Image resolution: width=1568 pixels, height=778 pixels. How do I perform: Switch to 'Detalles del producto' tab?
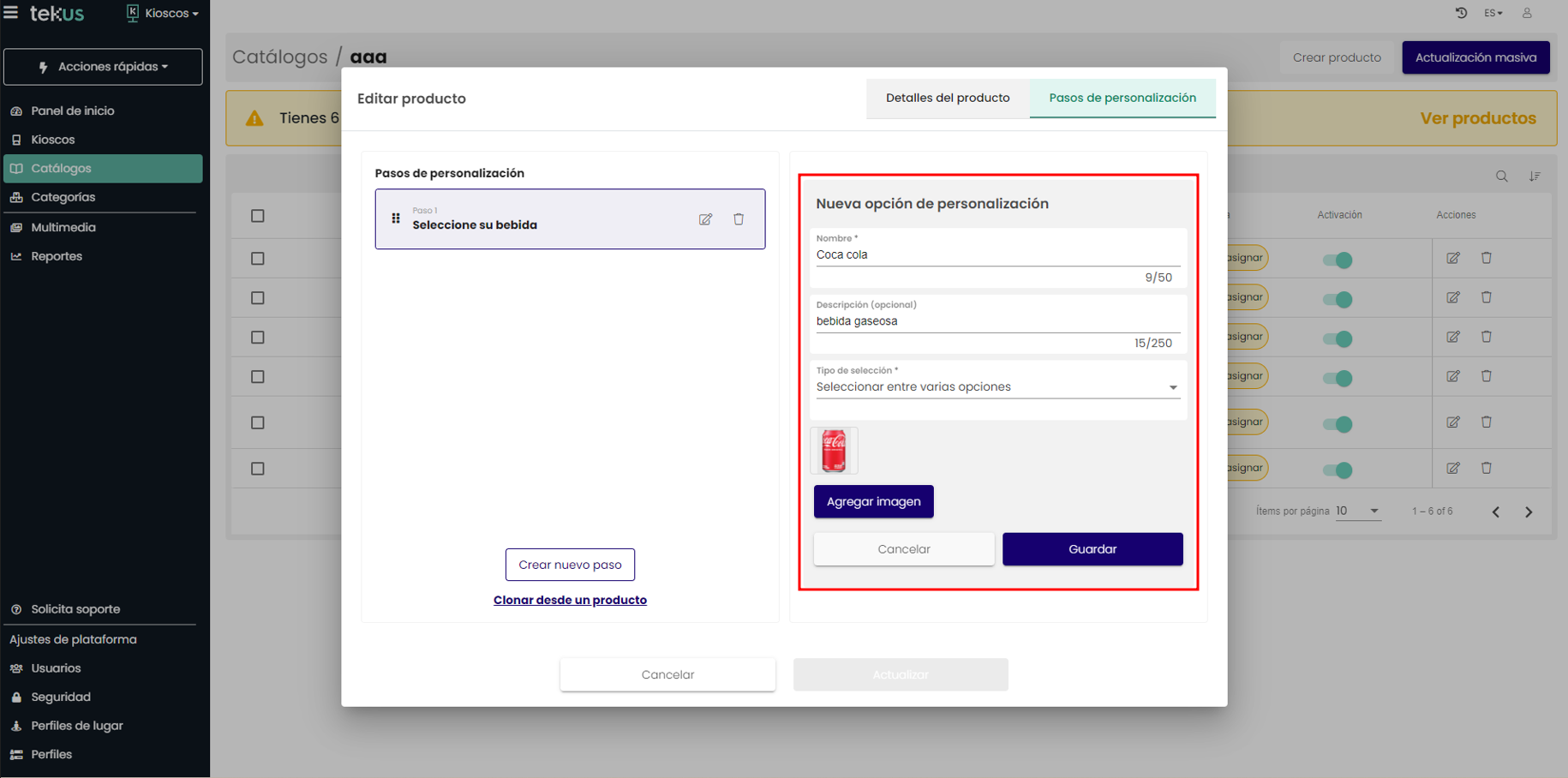pyautogui.click(x=948, y=99)
